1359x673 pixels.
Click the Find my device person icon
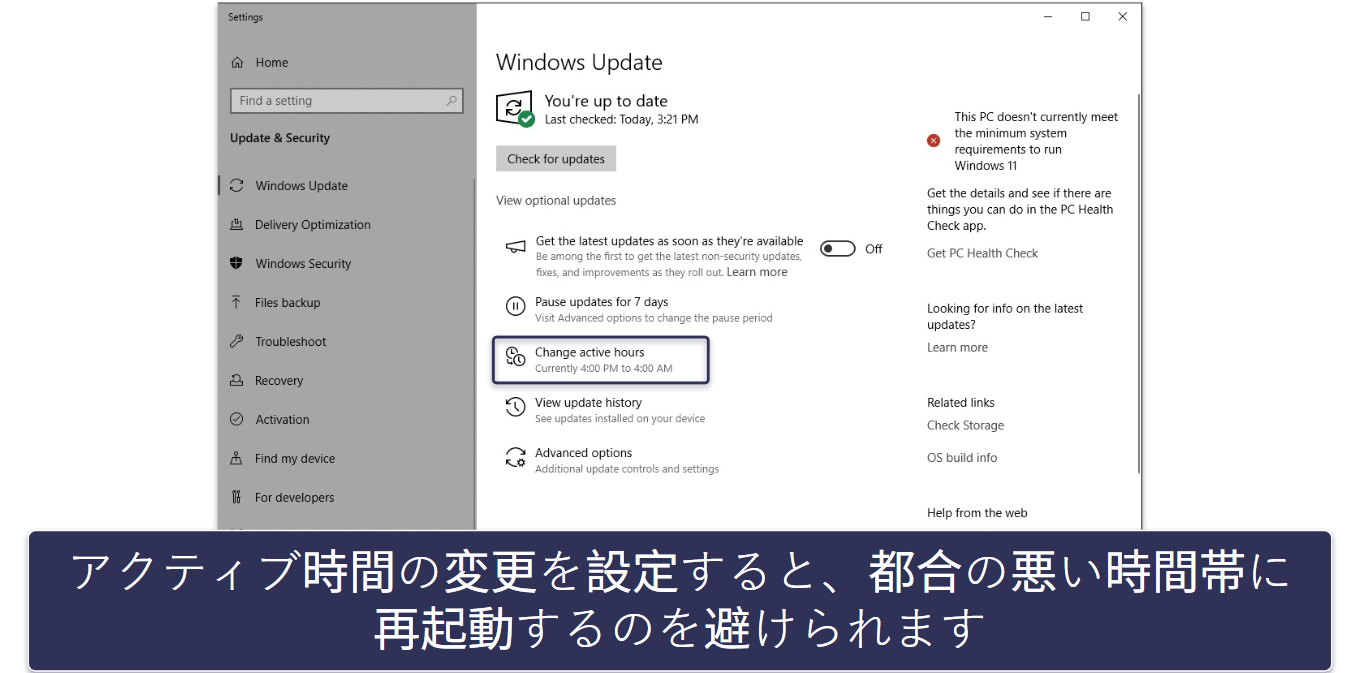pyautogui.click(x=237, y=459)
